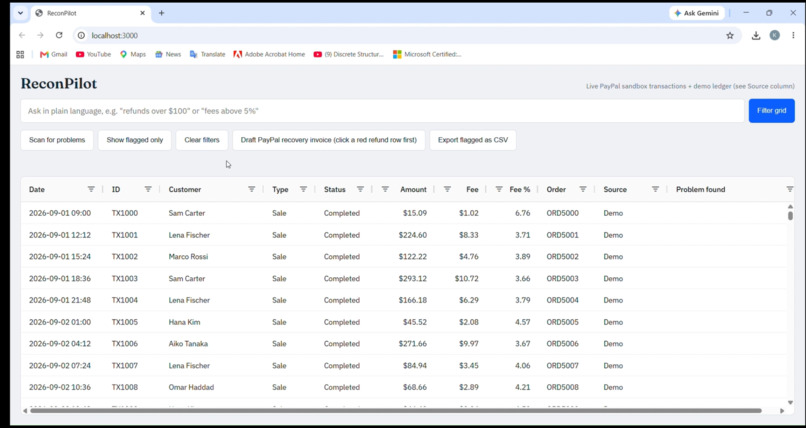806x428 pixels.
Task: Open the Maps bookmark
Action: (133, 54)
